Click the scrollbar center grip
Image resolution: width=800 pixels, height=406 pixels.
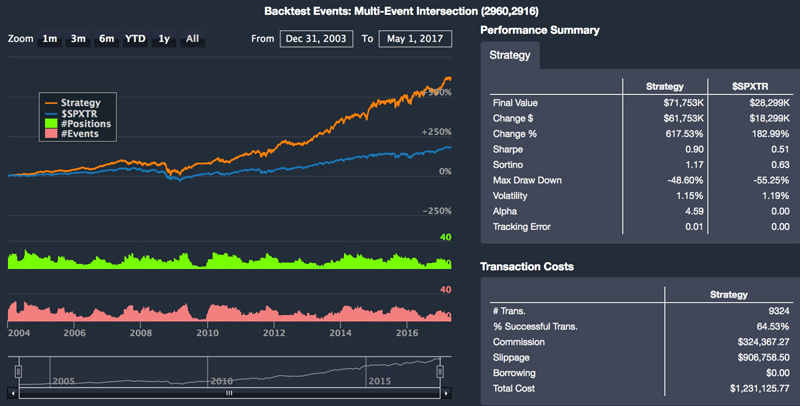coord(229,393)
